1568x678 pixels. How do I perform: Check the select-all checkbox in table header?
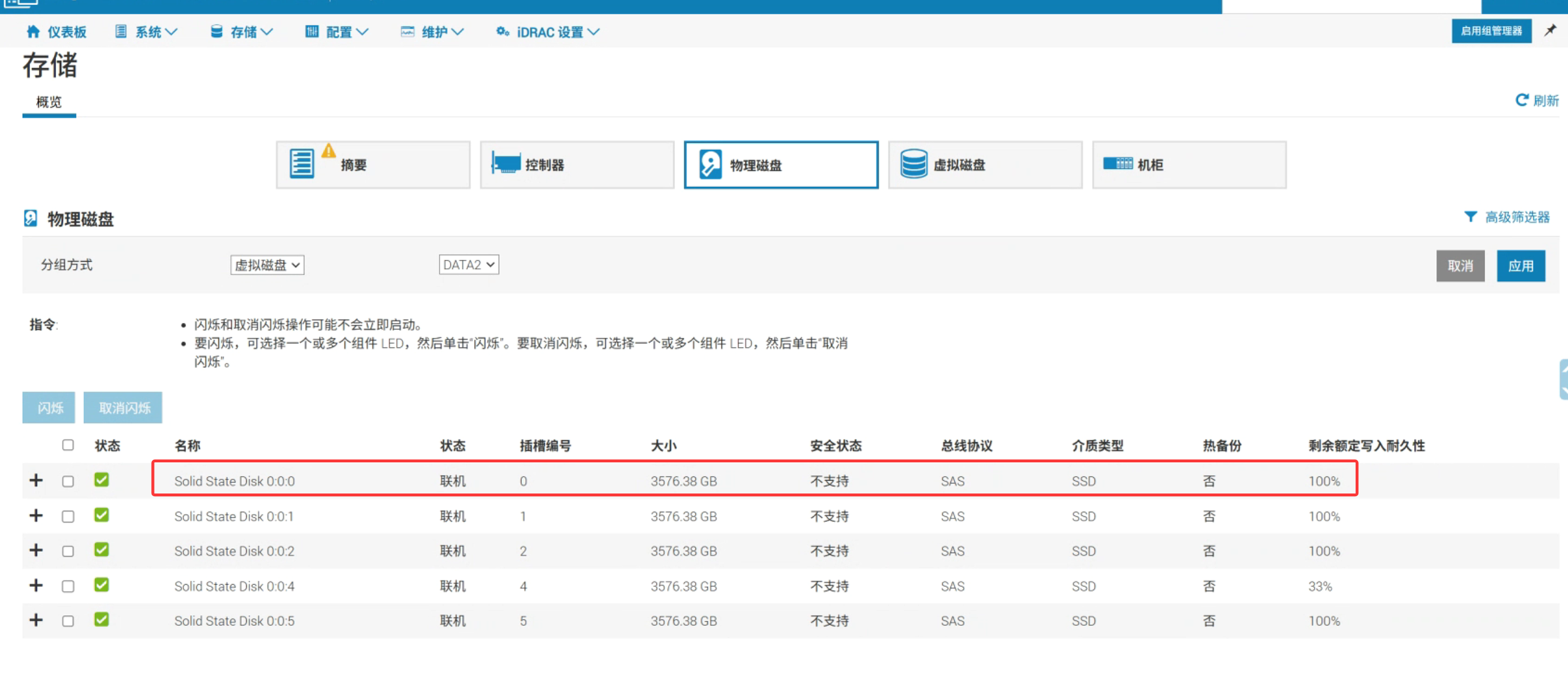[x=68, y=445]
